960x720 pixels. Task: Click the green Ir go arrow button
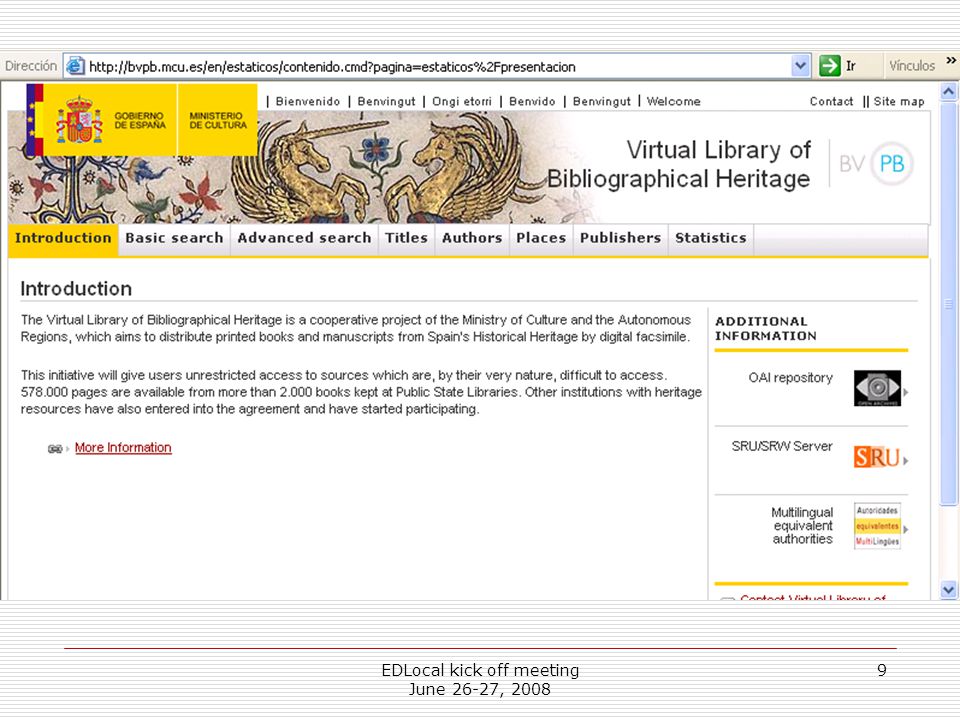click(830, 66)
